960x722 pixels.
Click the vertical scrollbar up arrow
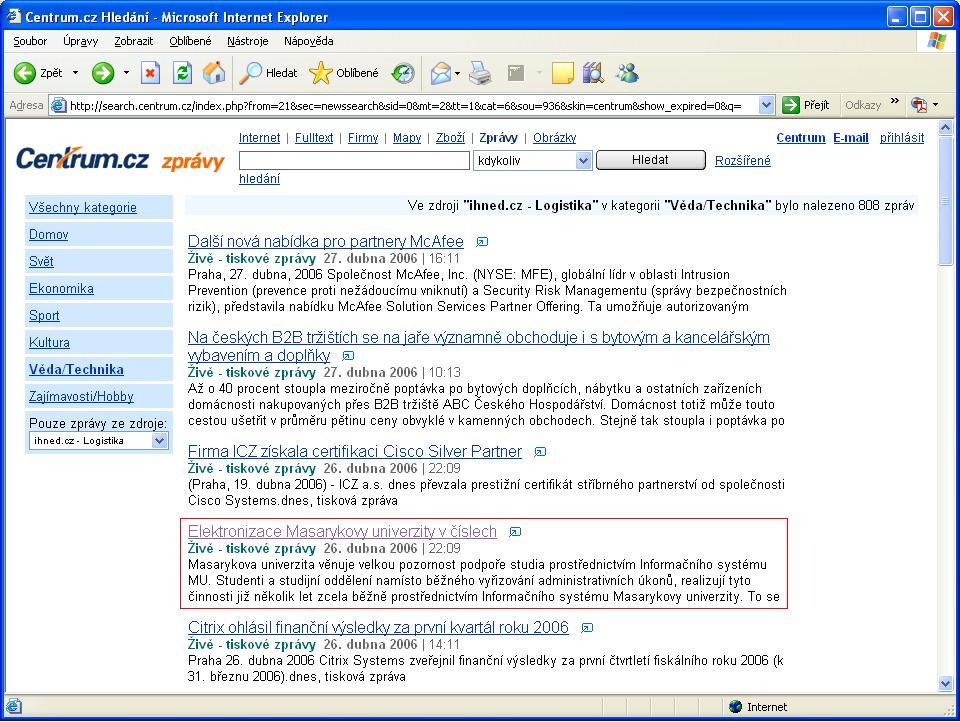point(945,128)
